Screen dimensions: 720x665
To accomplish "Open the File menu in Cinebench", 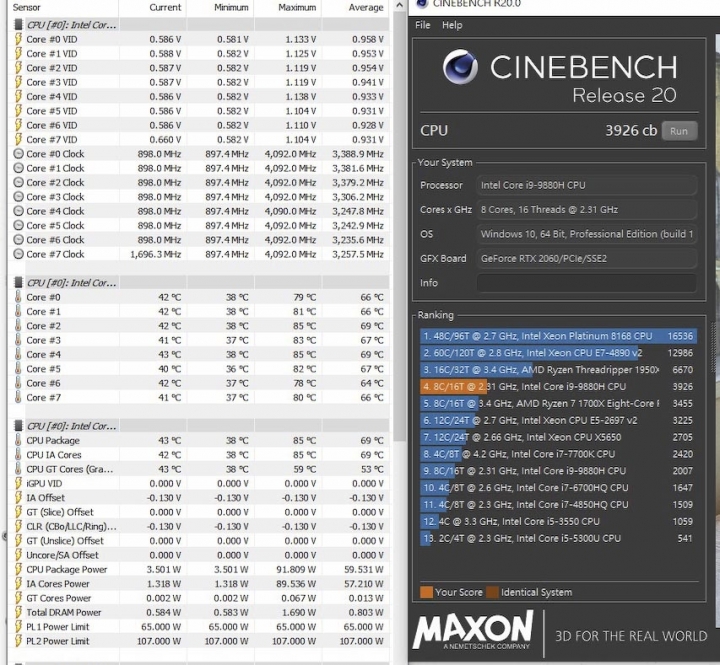I will coord(422,25).
